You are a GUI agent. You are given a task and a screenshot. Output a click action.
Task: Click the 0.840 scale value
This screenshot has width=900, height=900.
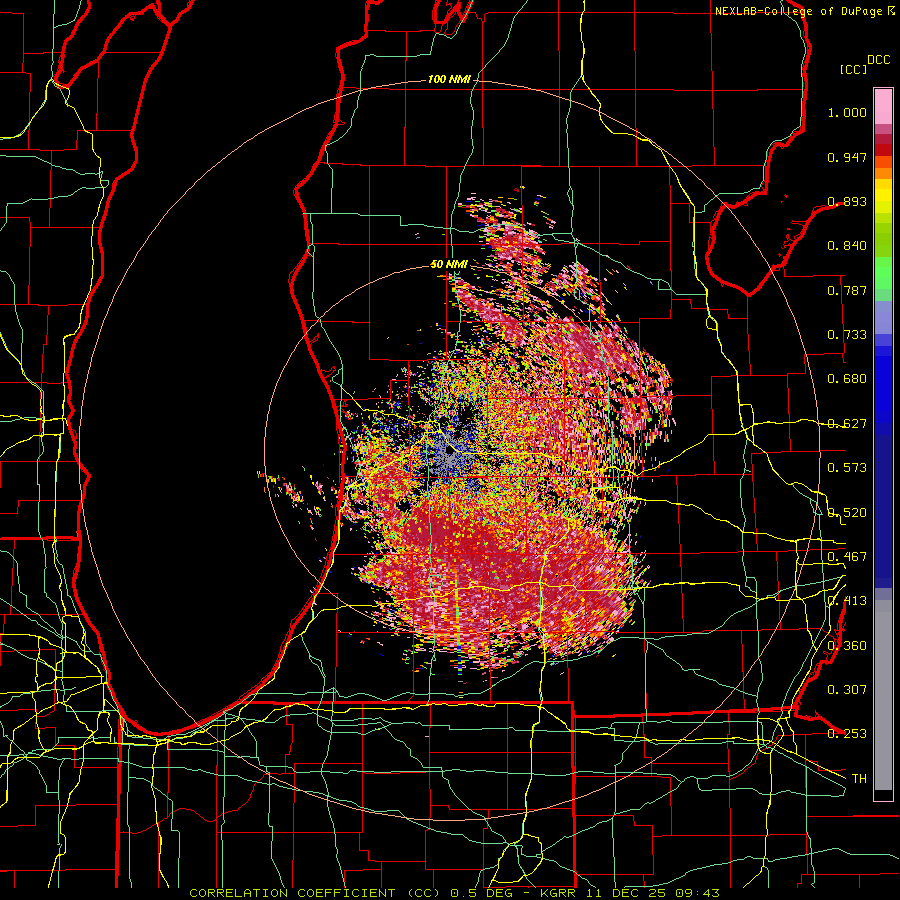pos(847,246)
